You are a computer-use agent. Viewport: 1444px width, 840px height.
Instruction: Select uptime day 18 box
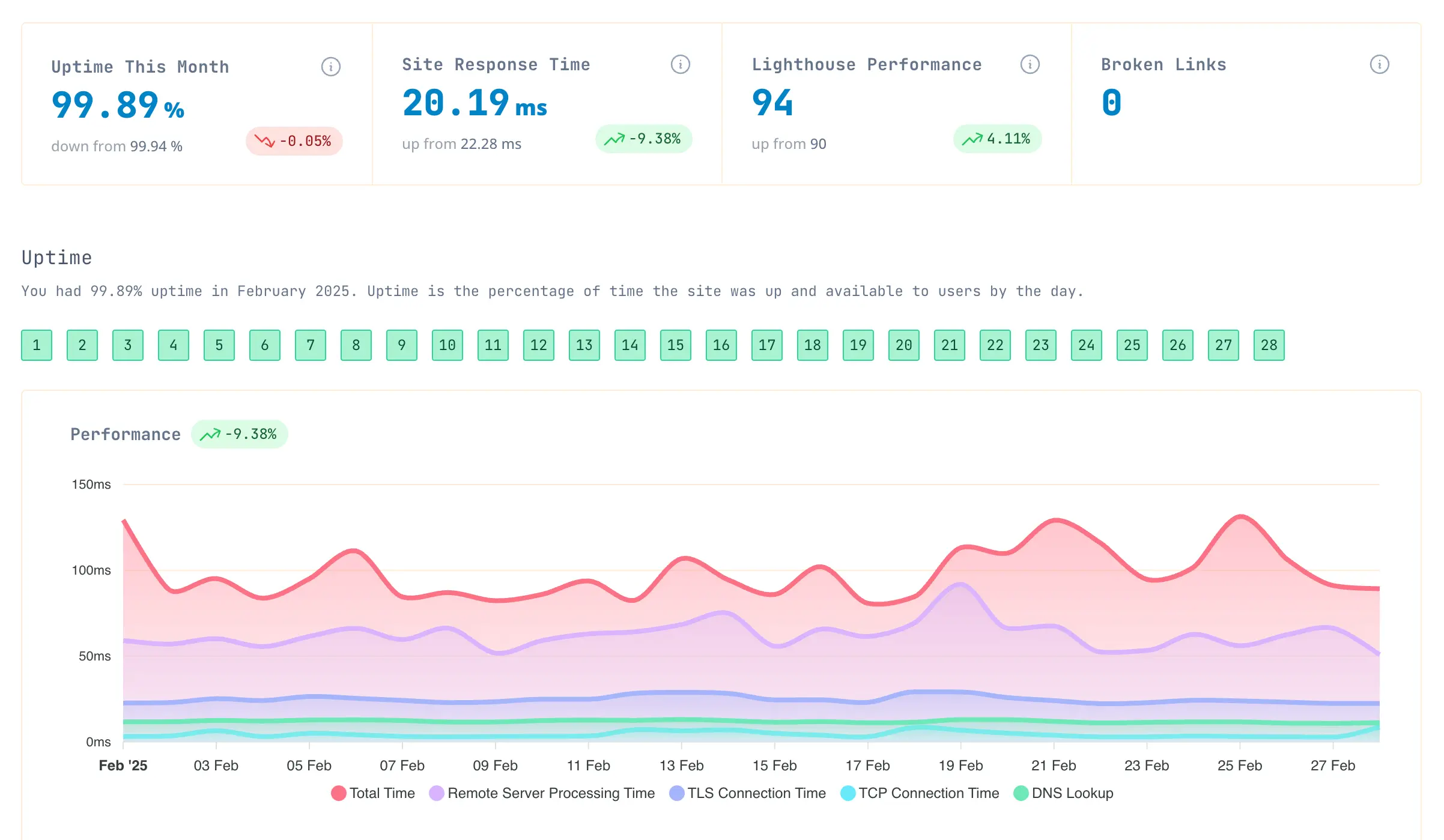[x=813, y=345]
